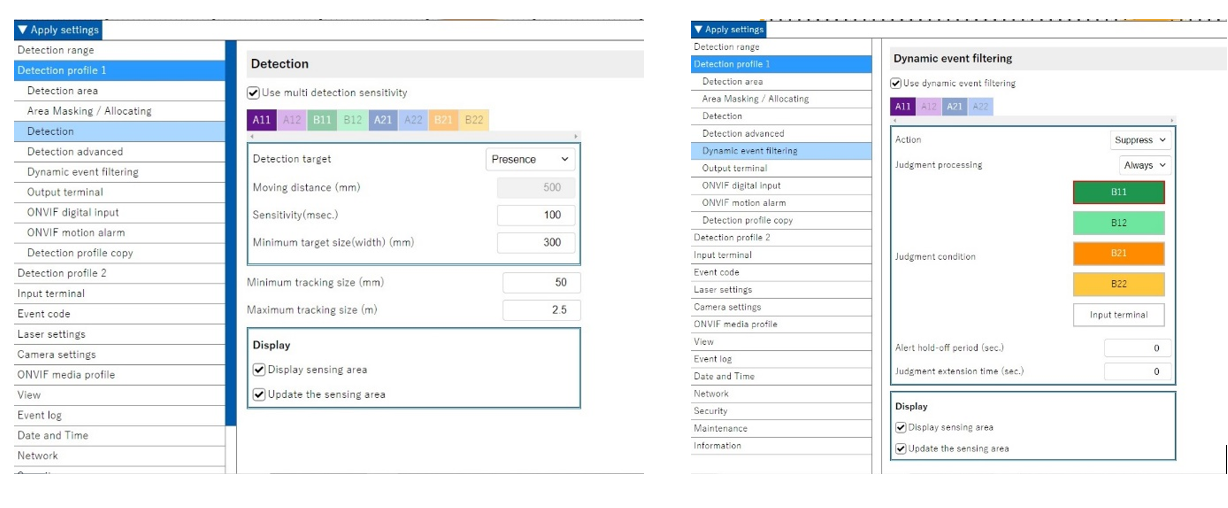Select the B11 tab on Detection page
This screenshot has height=508, width=1228.
click(322, 120)
